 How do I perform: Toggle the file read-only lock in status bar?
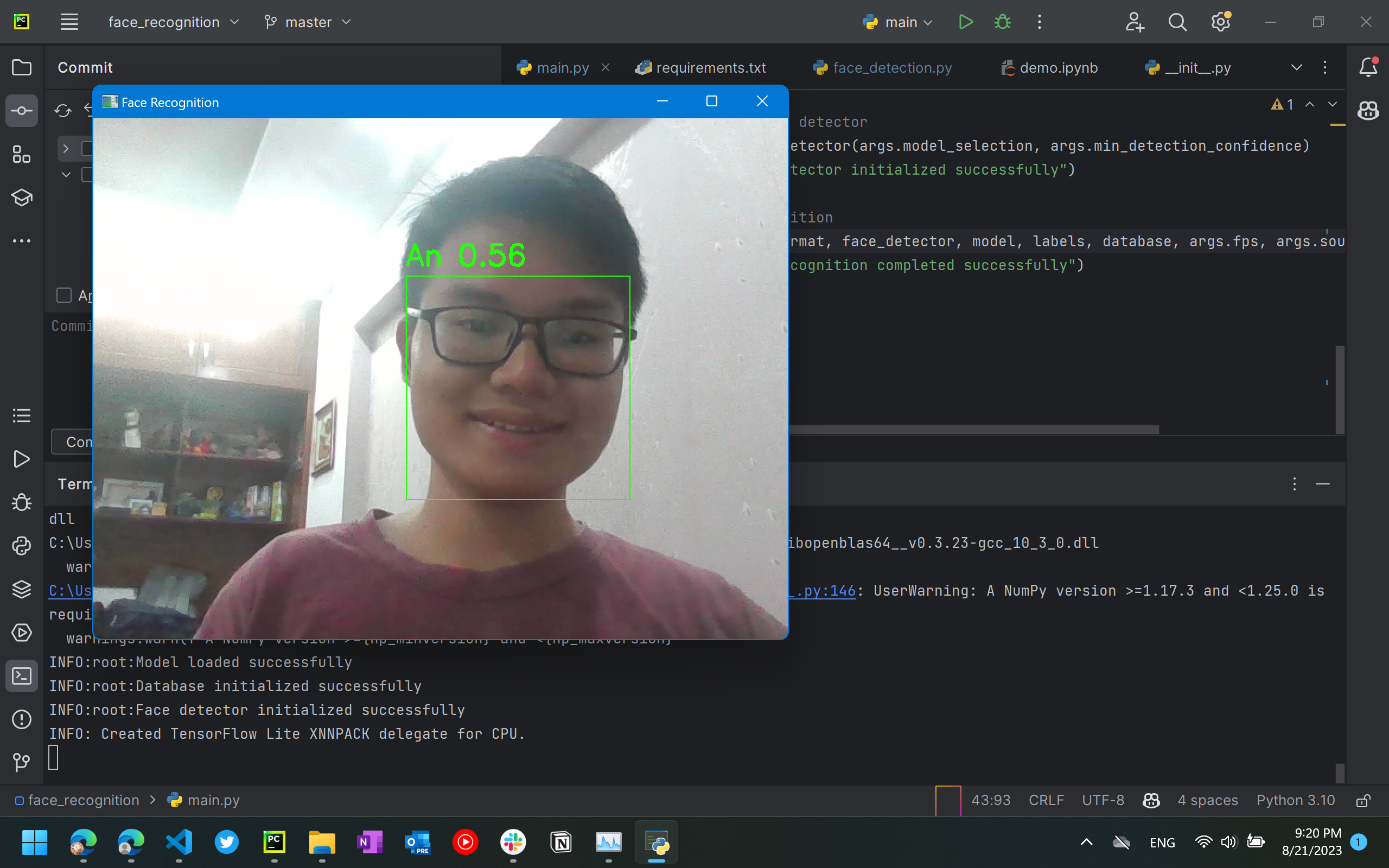pyautogui.click(x=1363, y=800)
